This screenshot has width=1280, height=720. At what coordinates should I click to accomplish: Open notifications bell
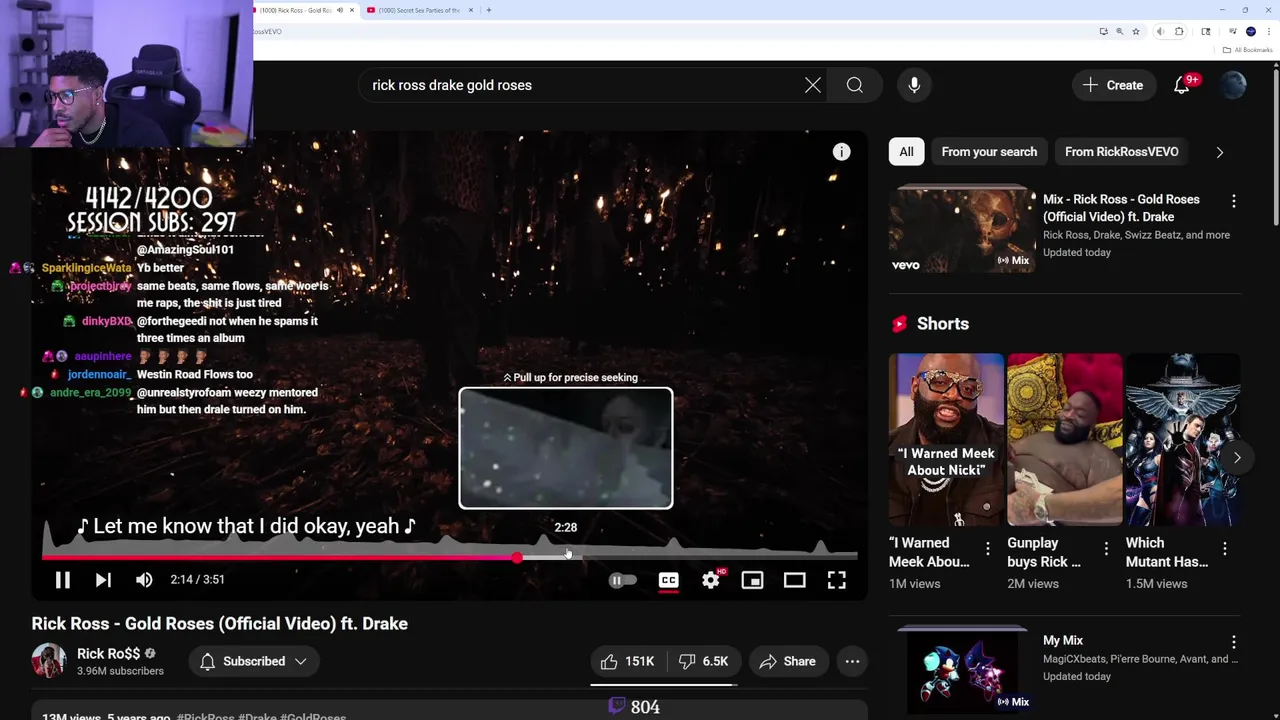[1182, 85]
